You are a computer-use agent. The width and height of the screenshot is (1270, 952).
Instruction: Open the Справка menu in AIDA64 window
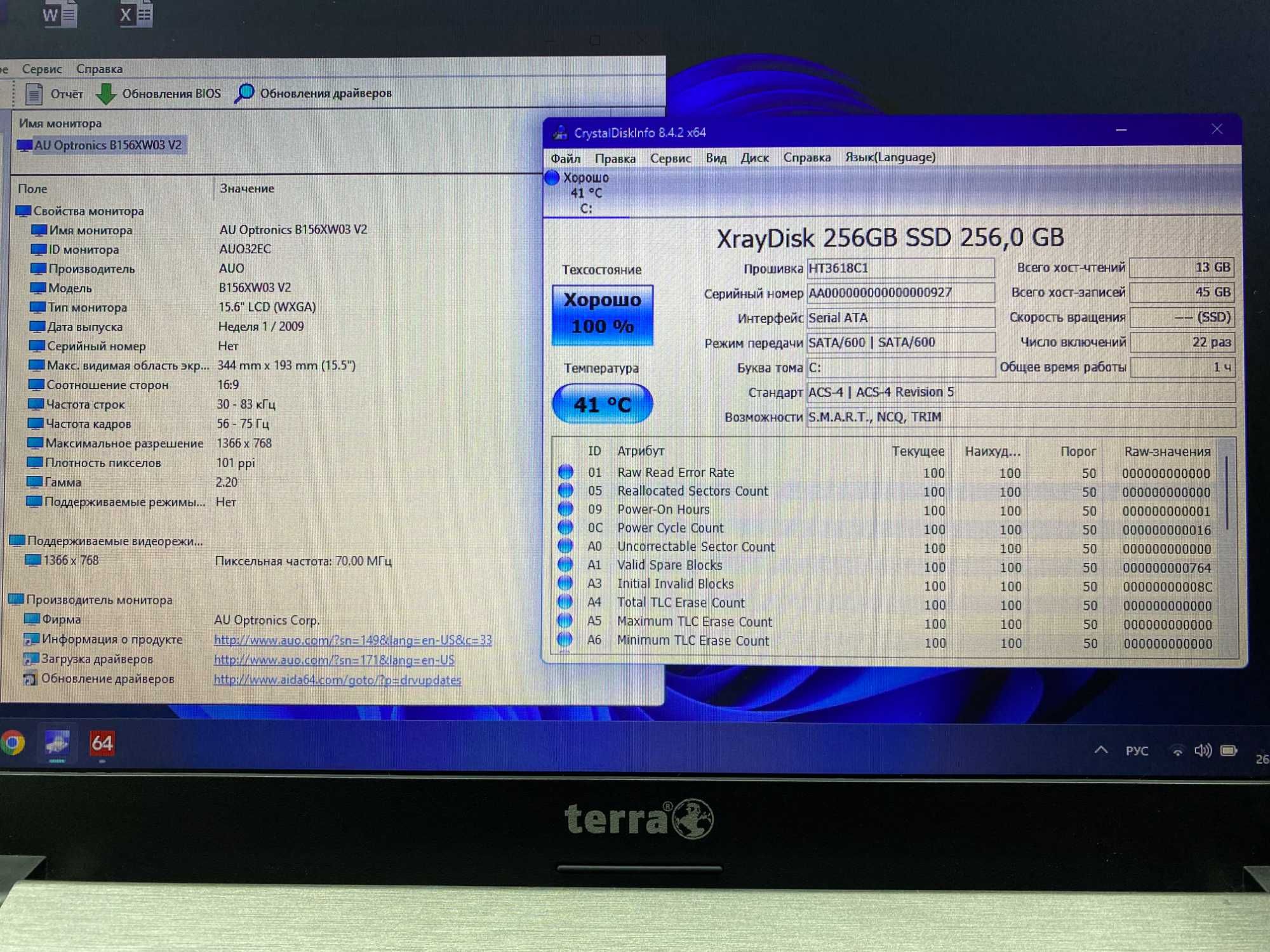99,69
